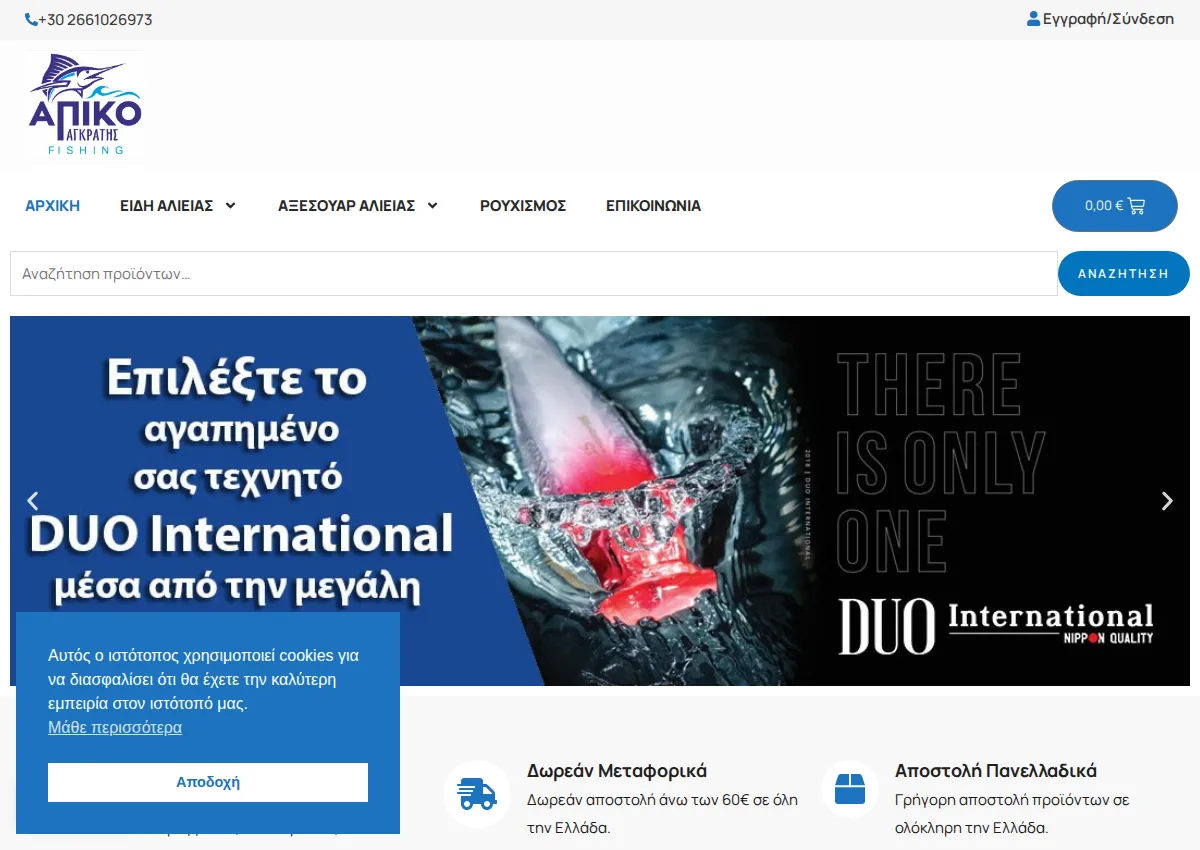
Task: Go to next slide with right arrow
Action: (x=1166, y=501)
